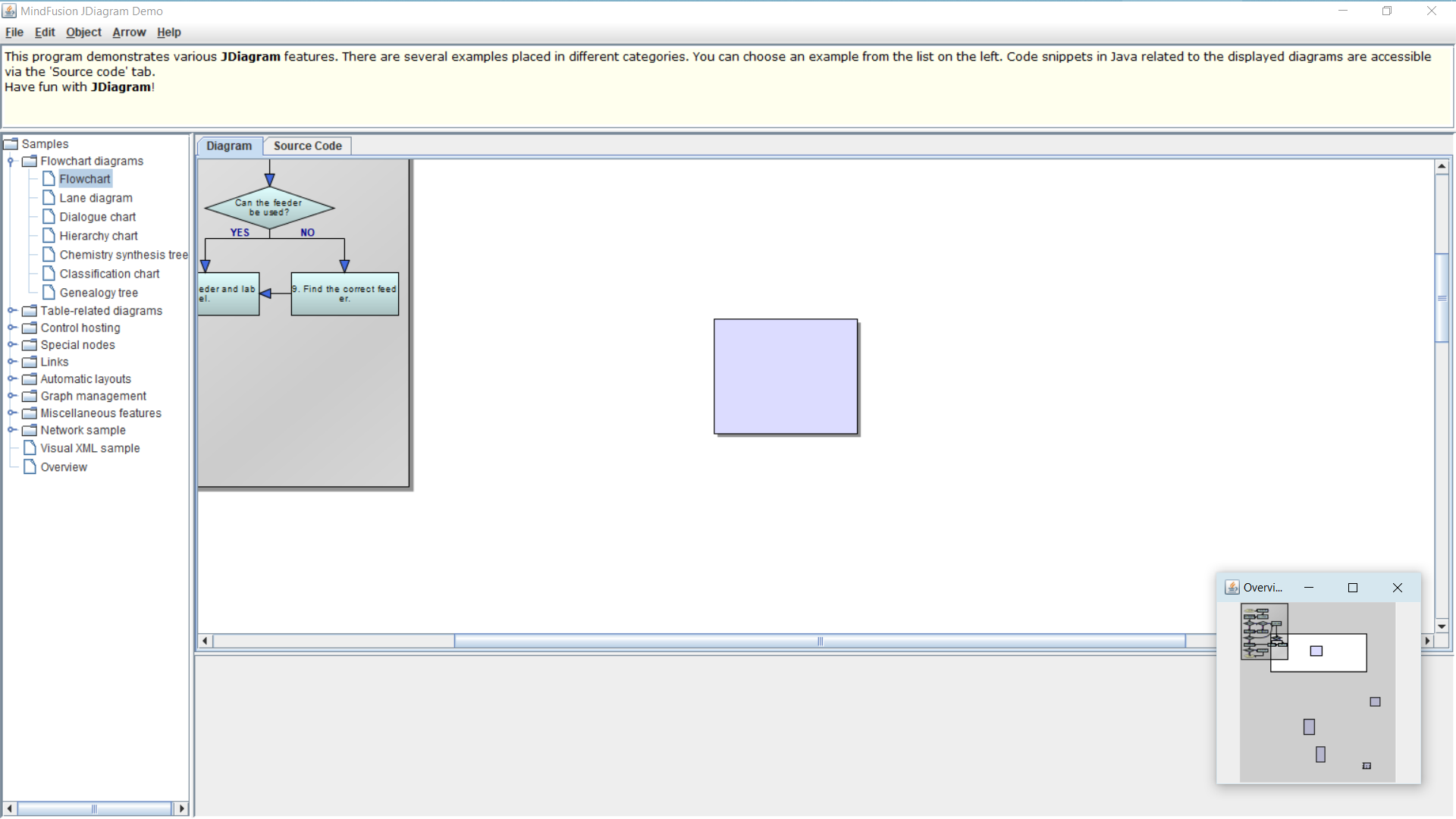
Task: Click the 'Can the feeder be used?' diamond
Action: pyautogui.click(x=269, y=208)
